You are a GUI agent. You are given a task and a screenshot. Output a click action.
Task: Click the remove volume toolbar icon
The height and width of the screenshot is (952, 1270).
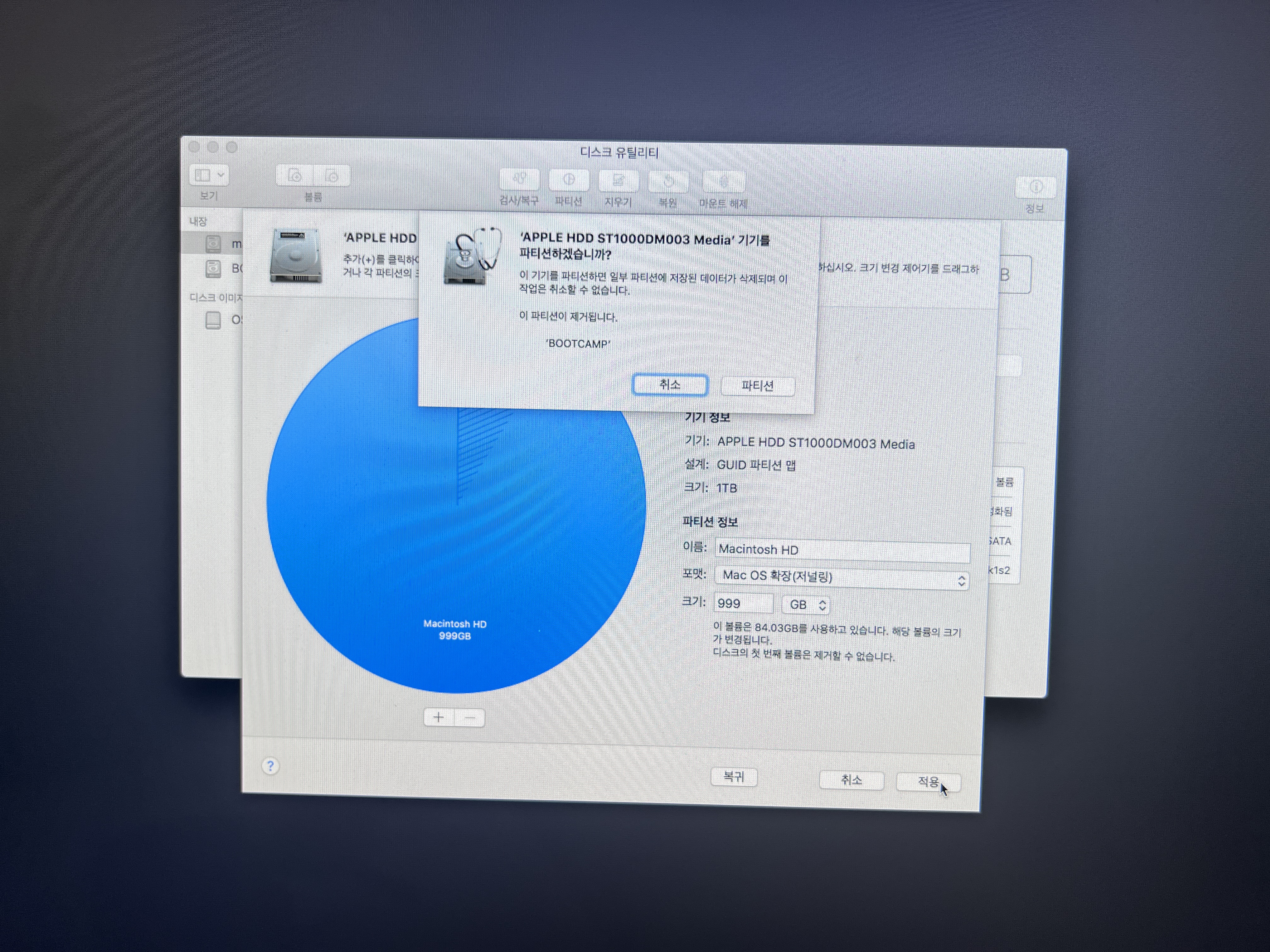331,176
